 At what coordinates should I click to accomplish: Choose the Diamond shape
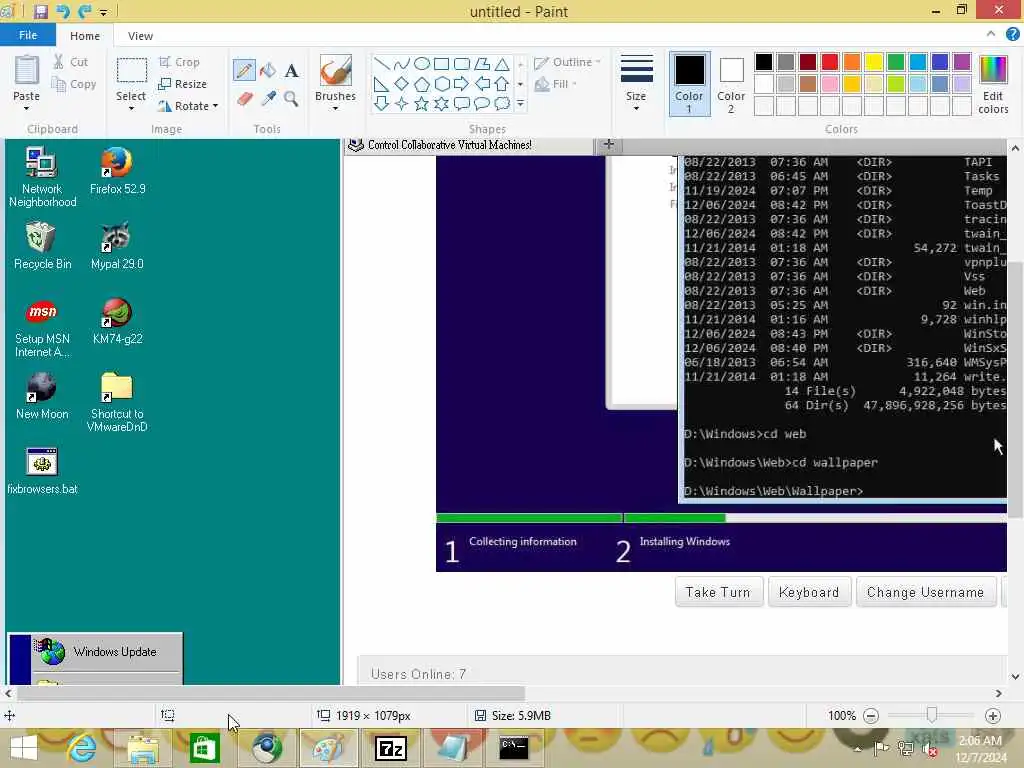click(402, 84)
